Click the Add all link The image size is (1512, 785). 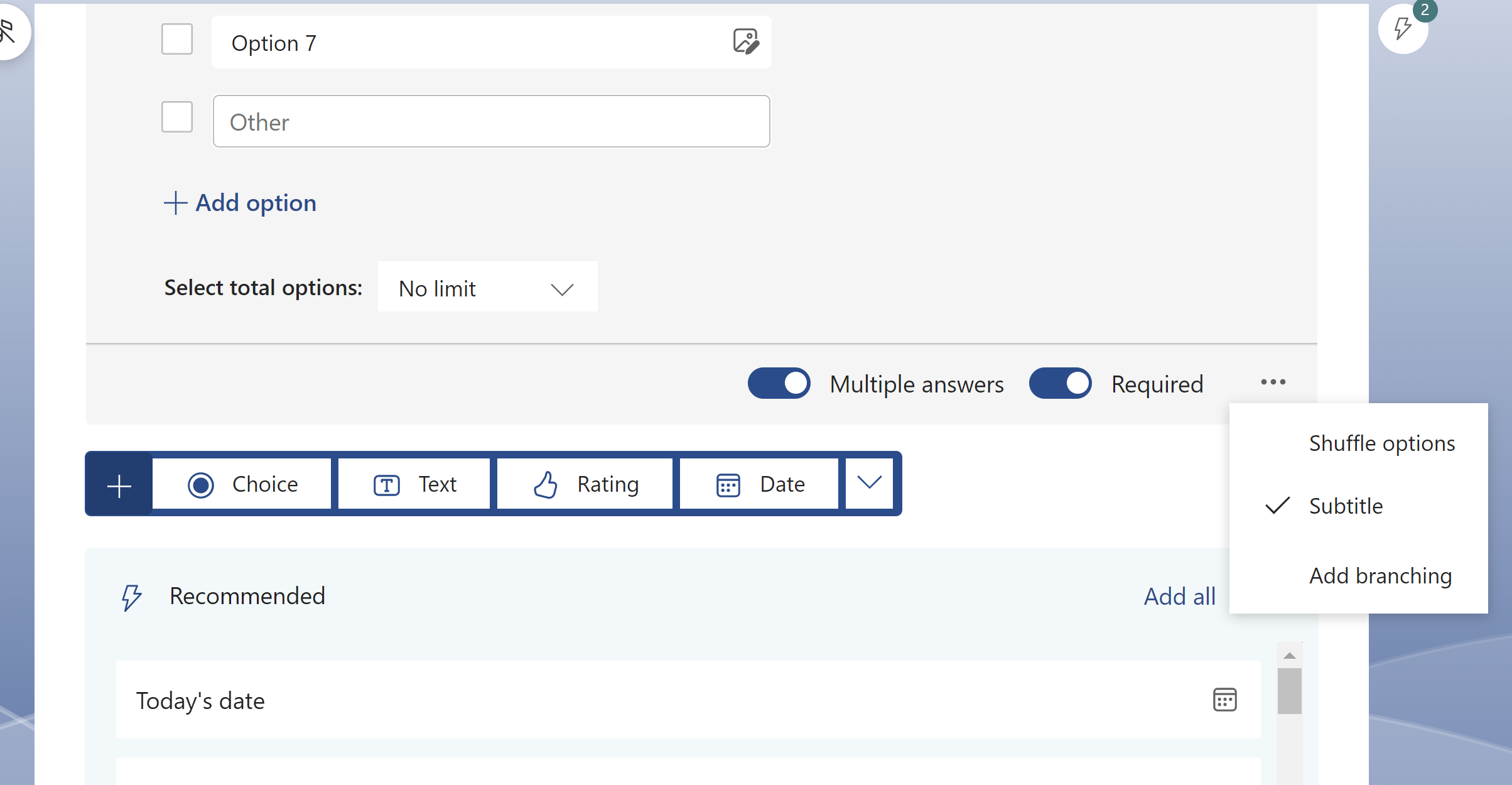click(x=1179, y=596)
